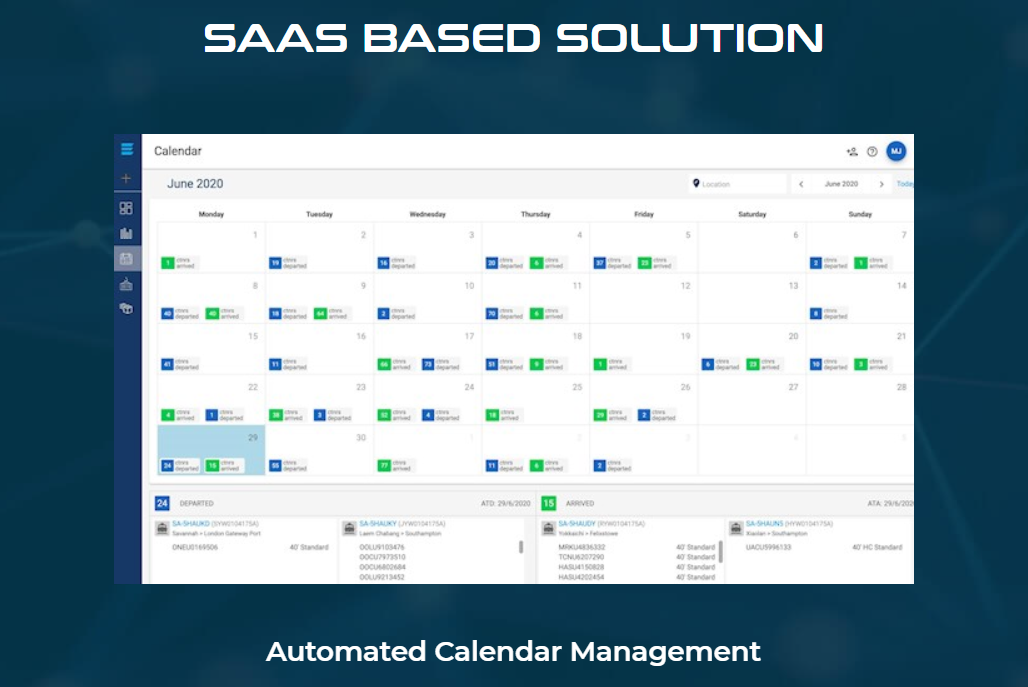
Task: Click the 19 departed badge on June 2
Action: click(x=288, y=263)
